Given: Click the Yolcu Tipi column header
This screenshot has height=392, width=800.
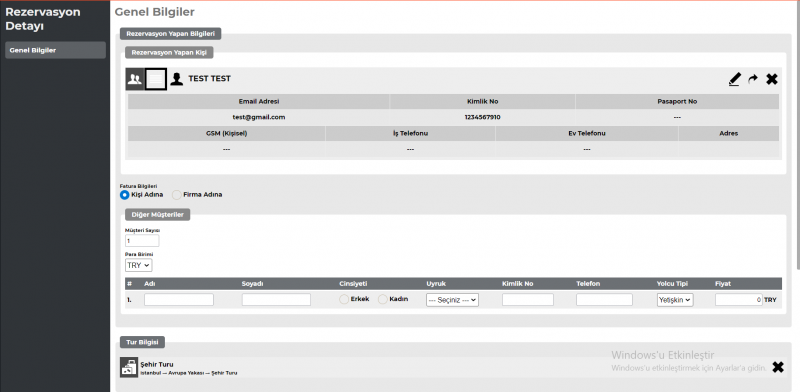Looking at the screenshot, I should pos(671,284).
